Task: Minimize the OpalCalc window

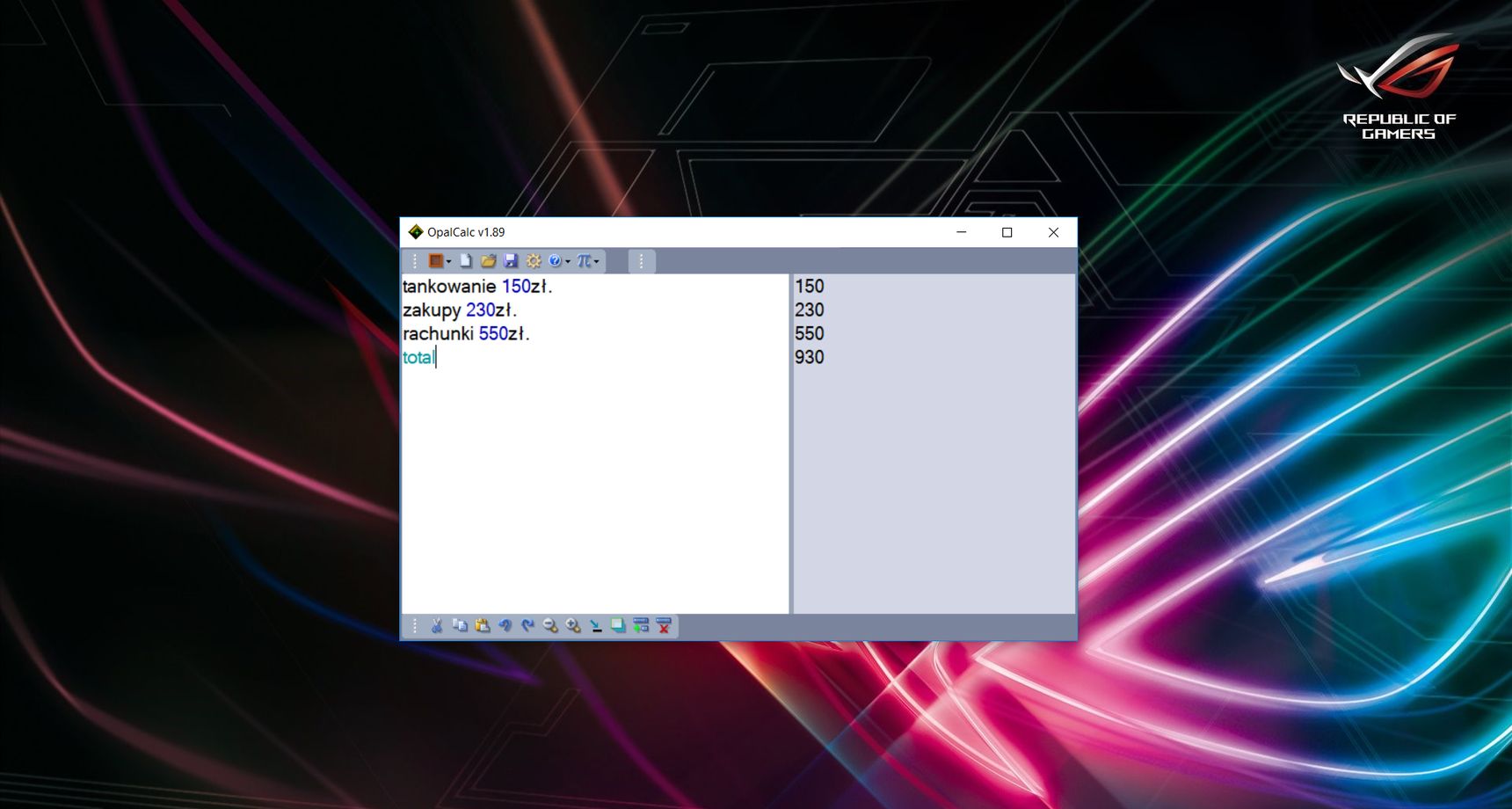Action: point(962,232)
